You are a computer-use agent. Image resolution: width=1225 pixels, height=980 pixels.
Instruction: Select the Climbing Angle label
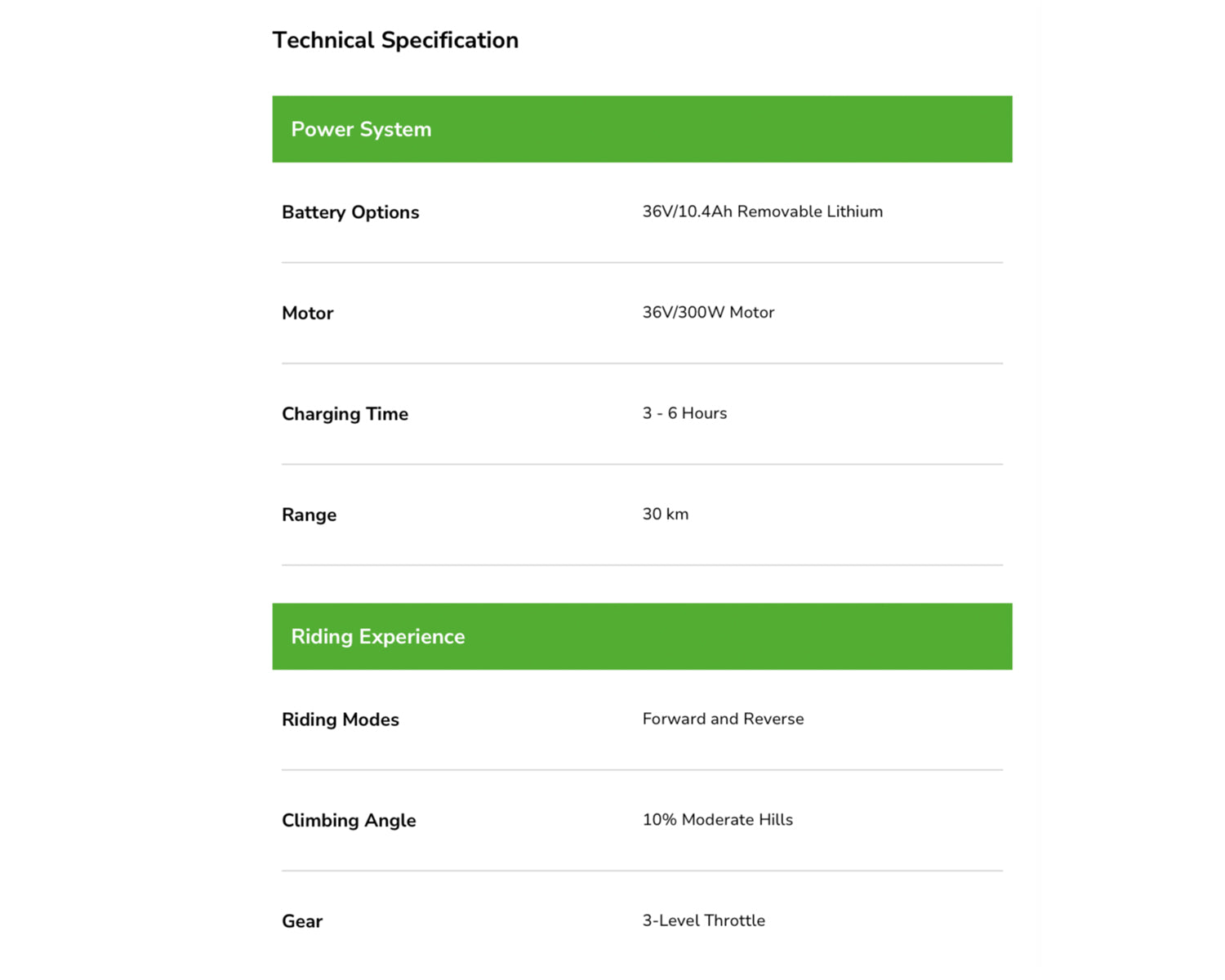tap(349, 821)
